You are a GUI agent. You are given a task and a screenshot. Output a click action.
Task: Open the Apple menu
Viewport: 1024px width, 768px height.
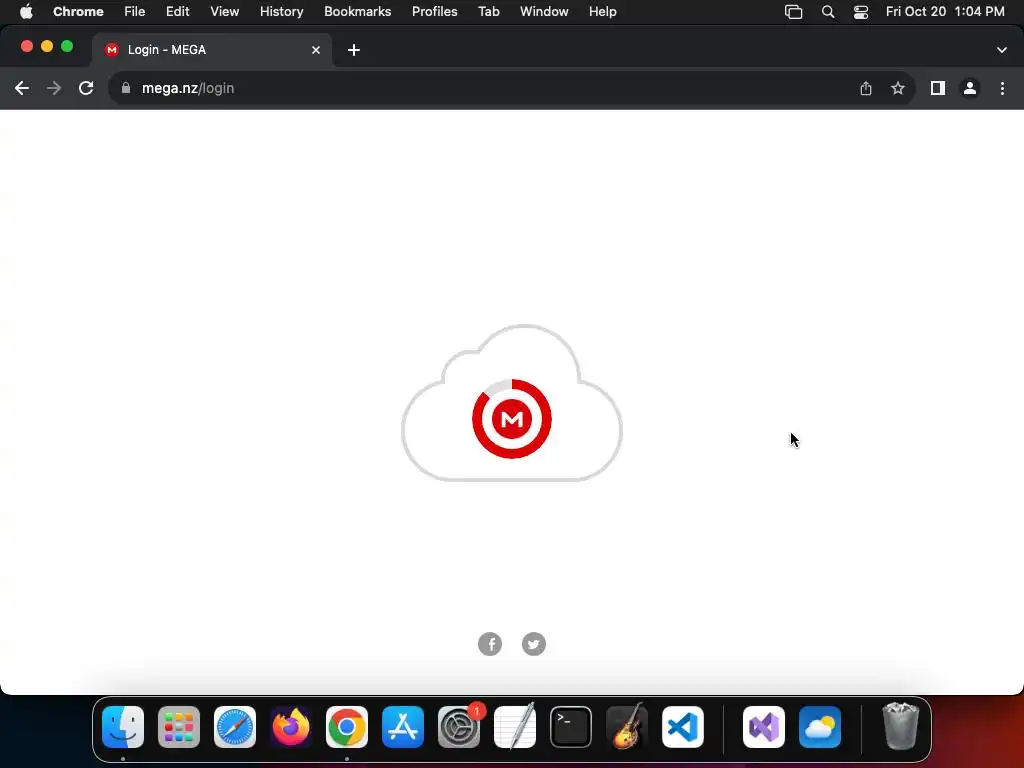(26, 12)
